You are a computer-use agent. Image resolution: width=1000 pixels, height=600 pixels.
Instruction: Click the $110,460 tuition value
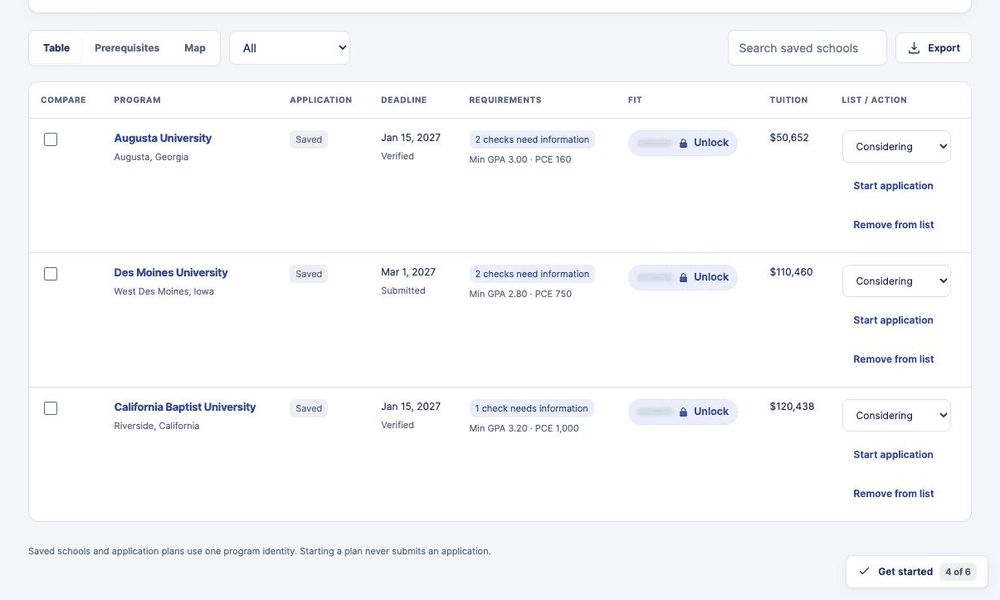point(791,272)
